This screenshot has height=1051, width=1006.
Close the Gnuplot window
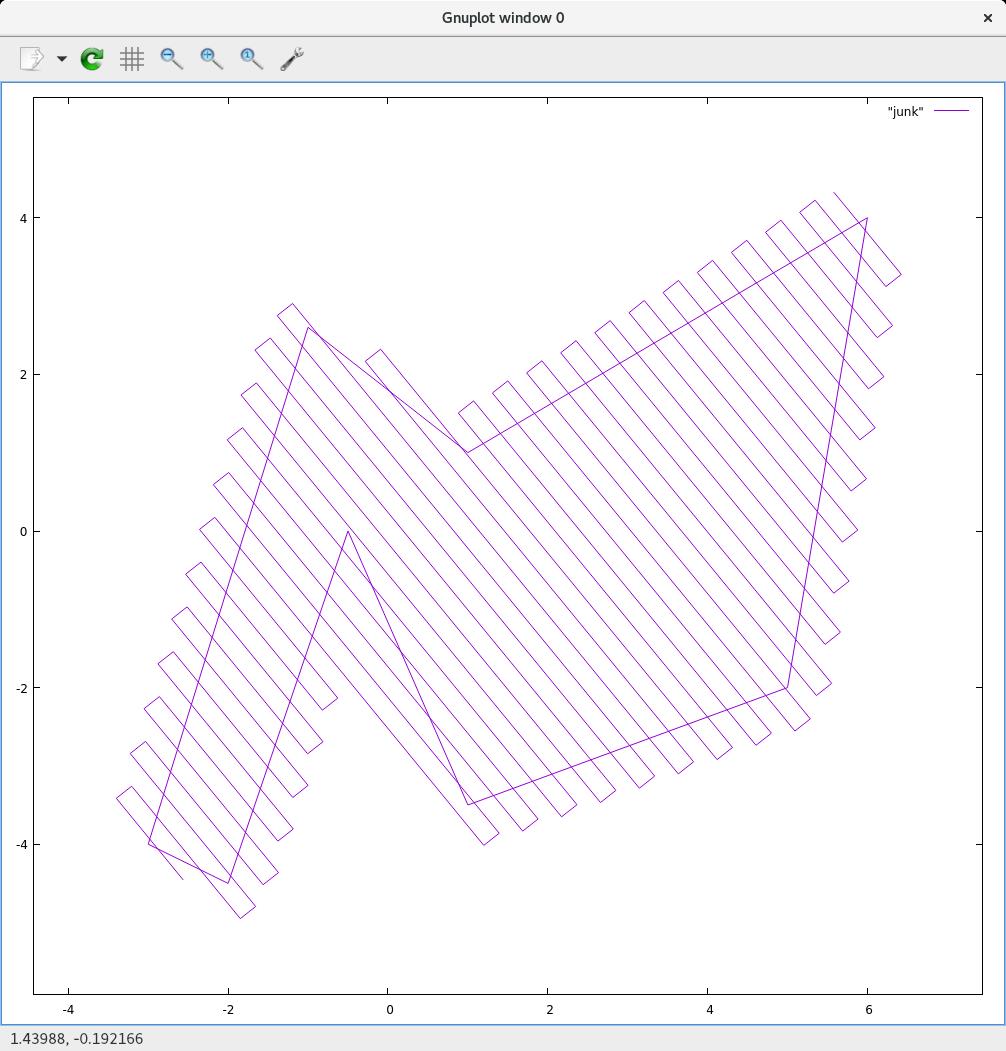987,18
